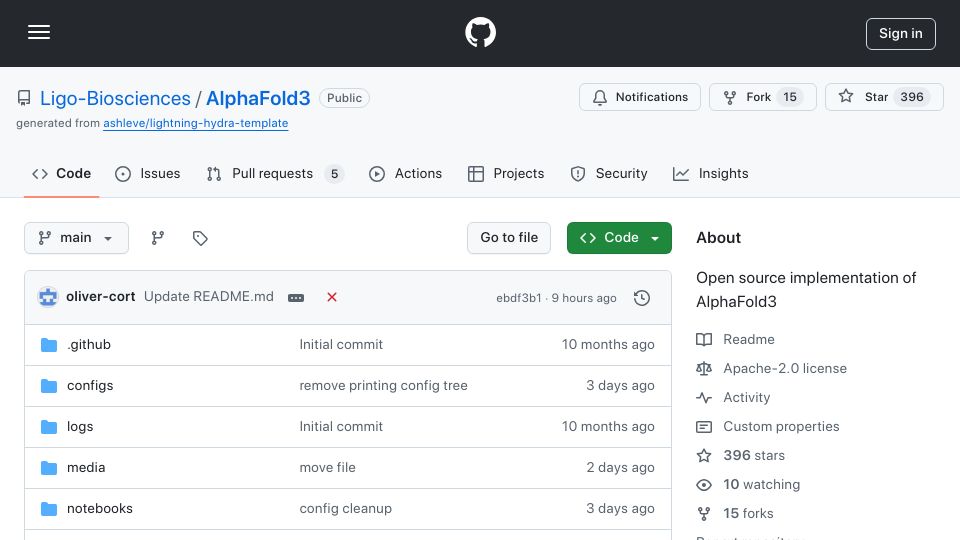Image resolution: width=960 pixels, height=540 pixels.
Task: Open 'remove printing config tree' commit message
Action: 383,386
